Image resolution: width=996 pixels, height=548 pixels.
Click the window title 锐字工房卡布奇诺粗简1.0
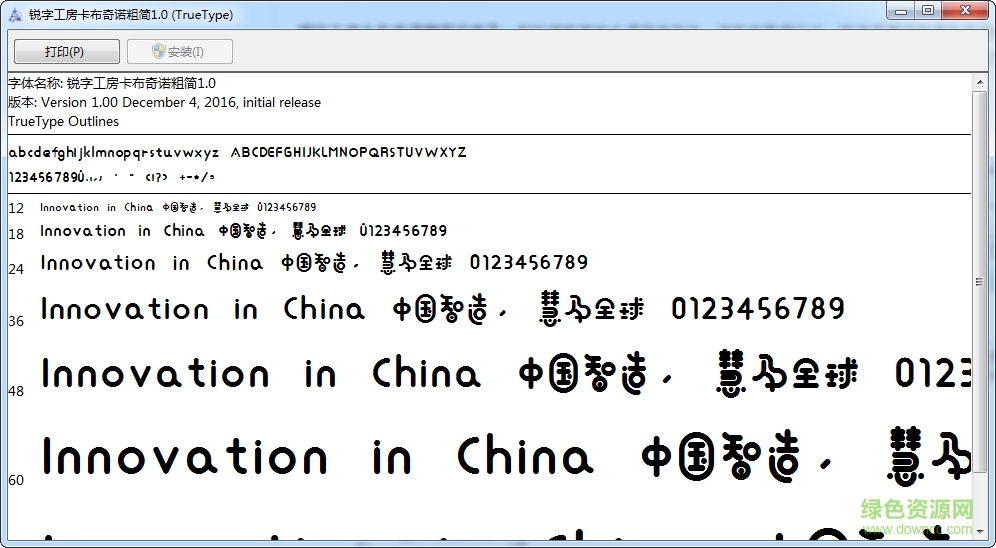131,15
